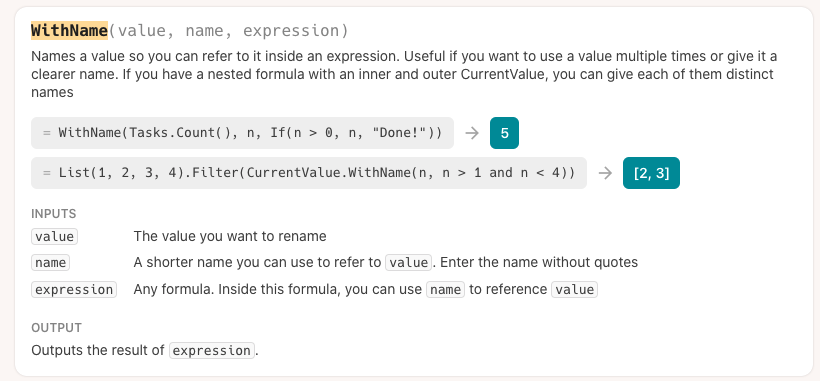This screenshot has height=381, width=820.
Task: Click the List(1, 2, 3, 4).Filter example formula box
Action: 309,173
